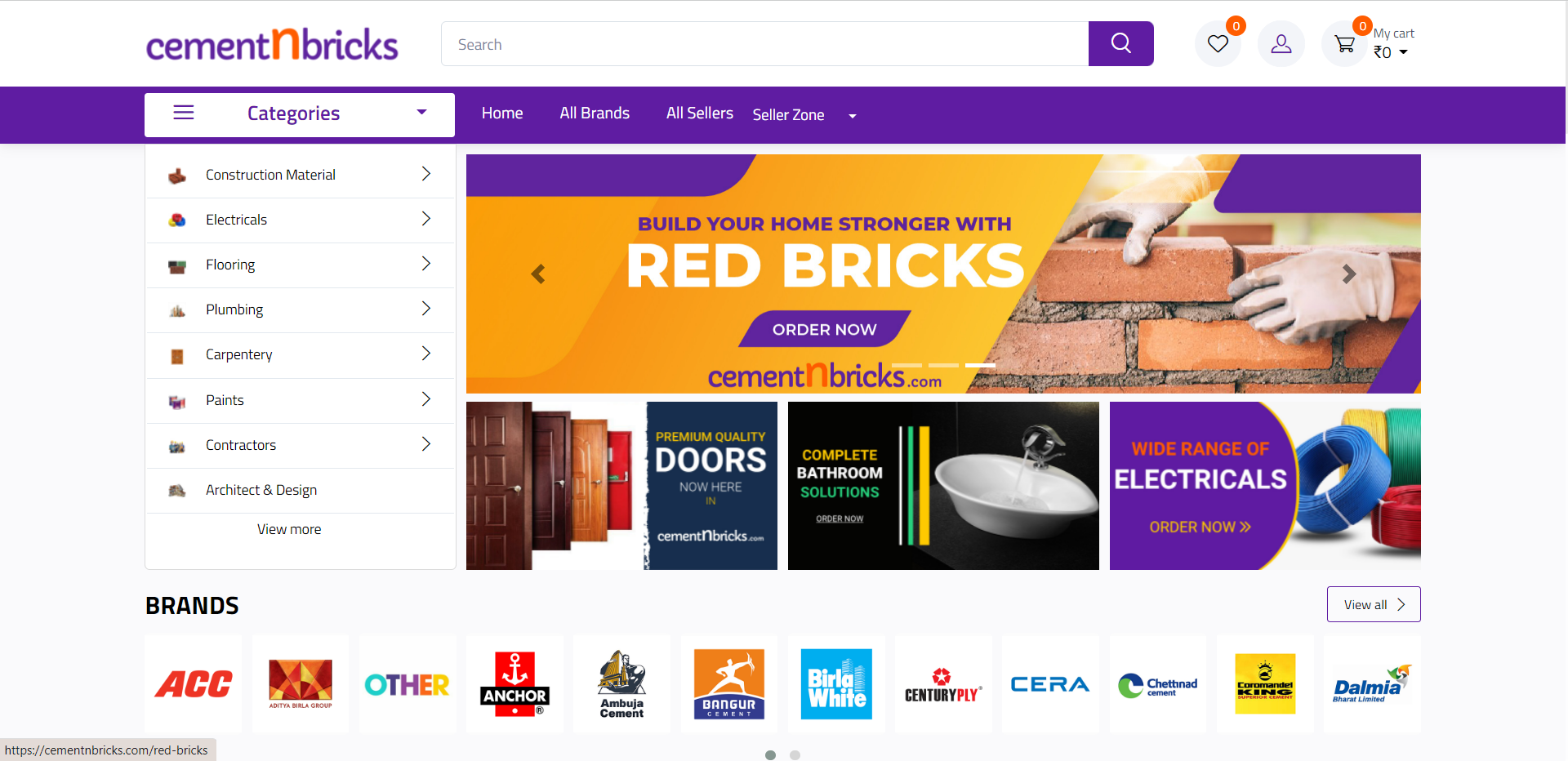The width and height of the screenshot is (1568, 761).
Task: Switch to last banner slide indicator
Action: (980, 365)
